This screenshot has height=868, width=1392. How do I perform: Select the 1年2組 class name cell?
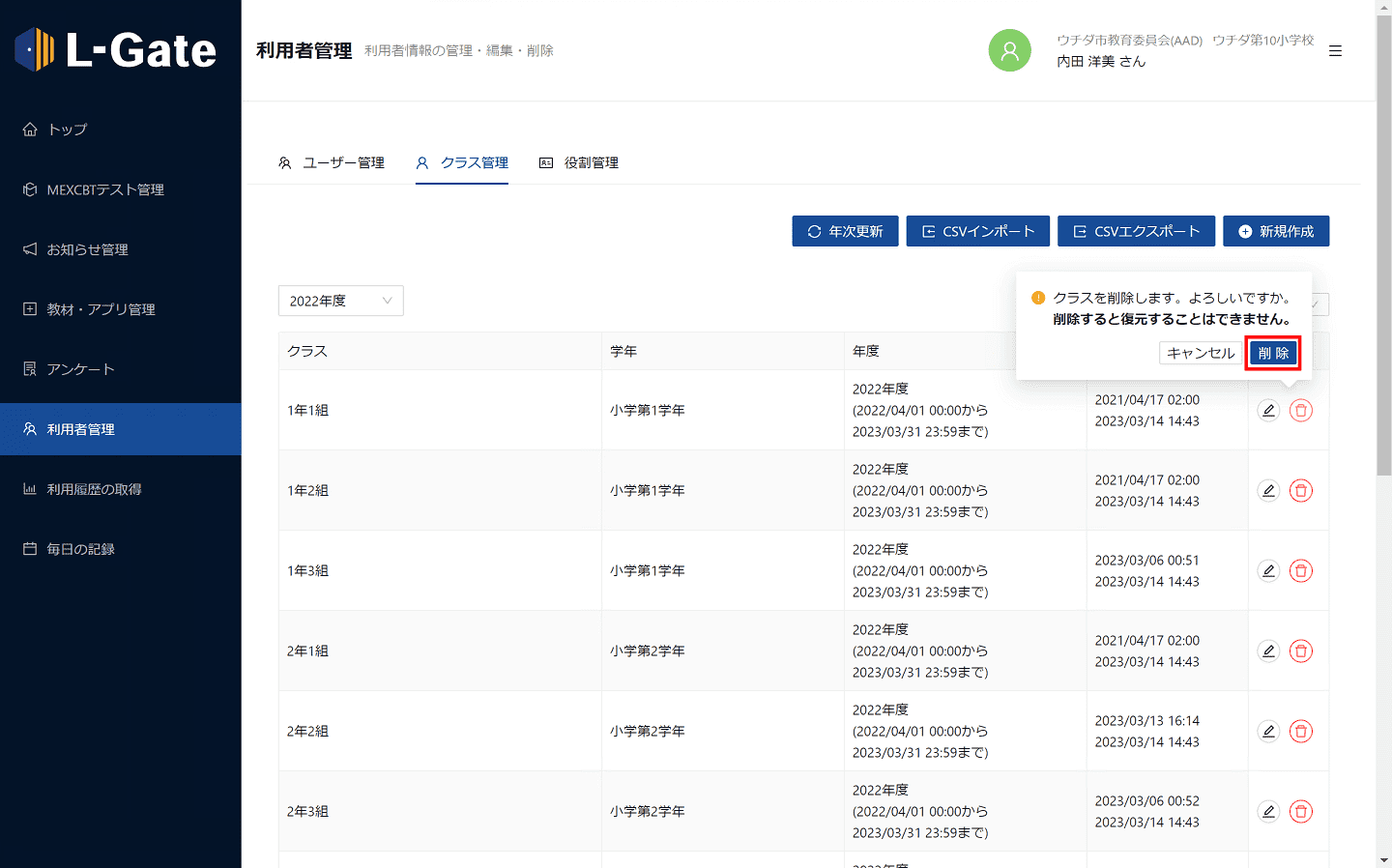[440, 490]
